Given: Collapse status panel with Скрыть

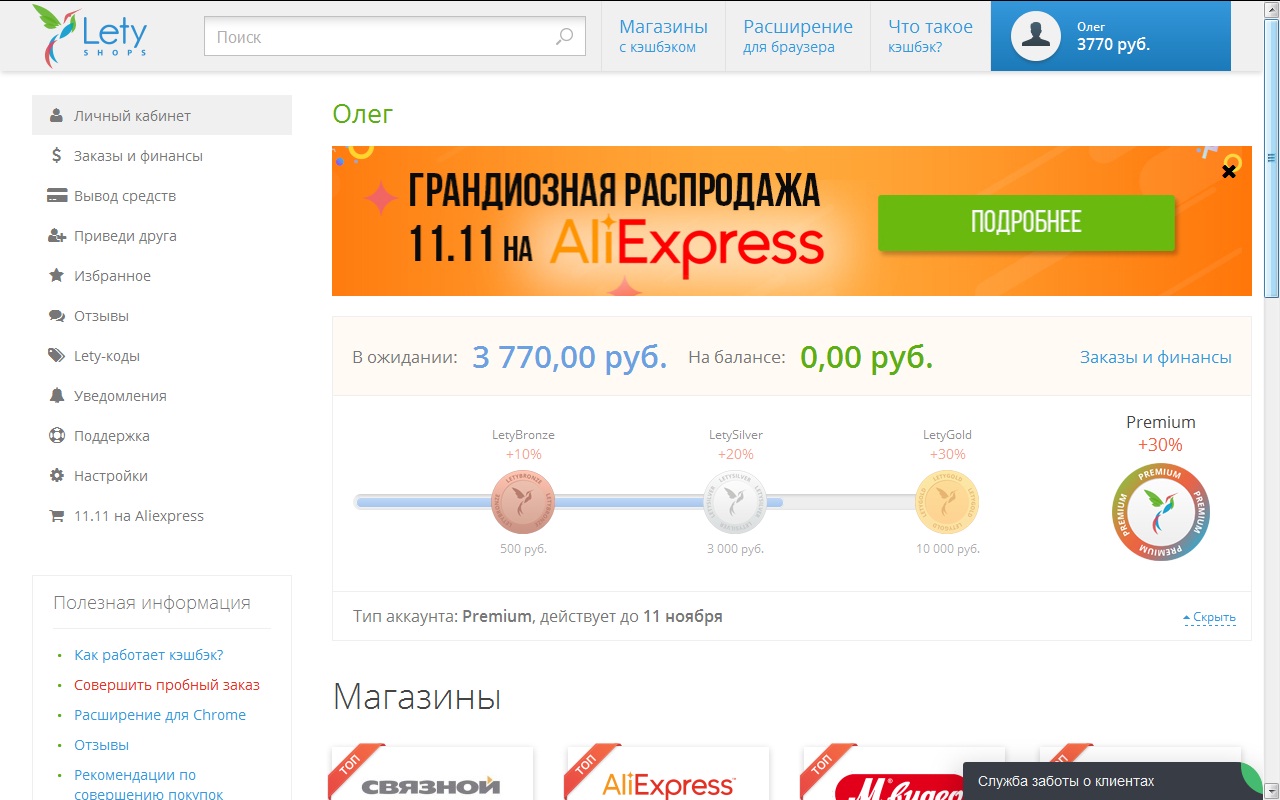Looking at the screenshot, I should pos(1209,617).
